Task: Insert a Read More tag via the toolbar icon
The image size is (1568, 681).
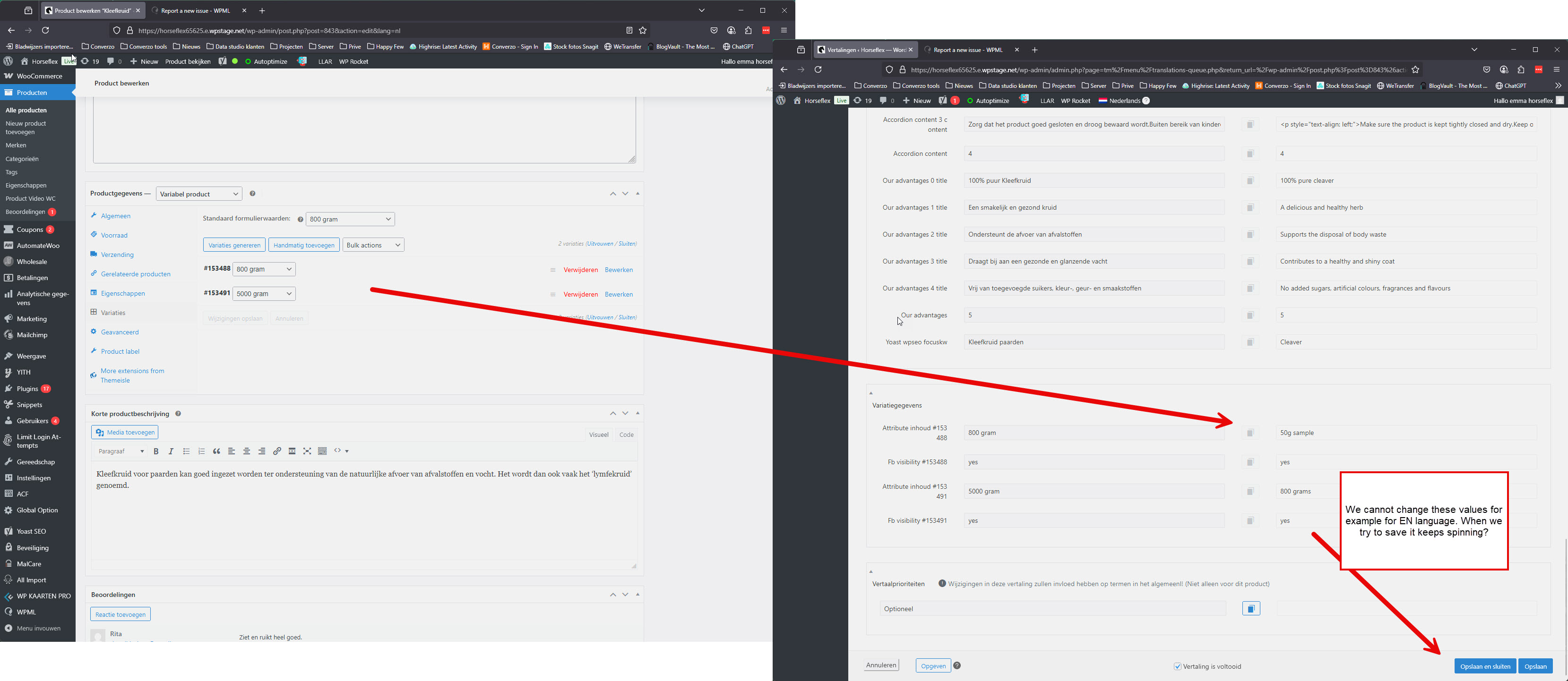Action: coord(292,451)
